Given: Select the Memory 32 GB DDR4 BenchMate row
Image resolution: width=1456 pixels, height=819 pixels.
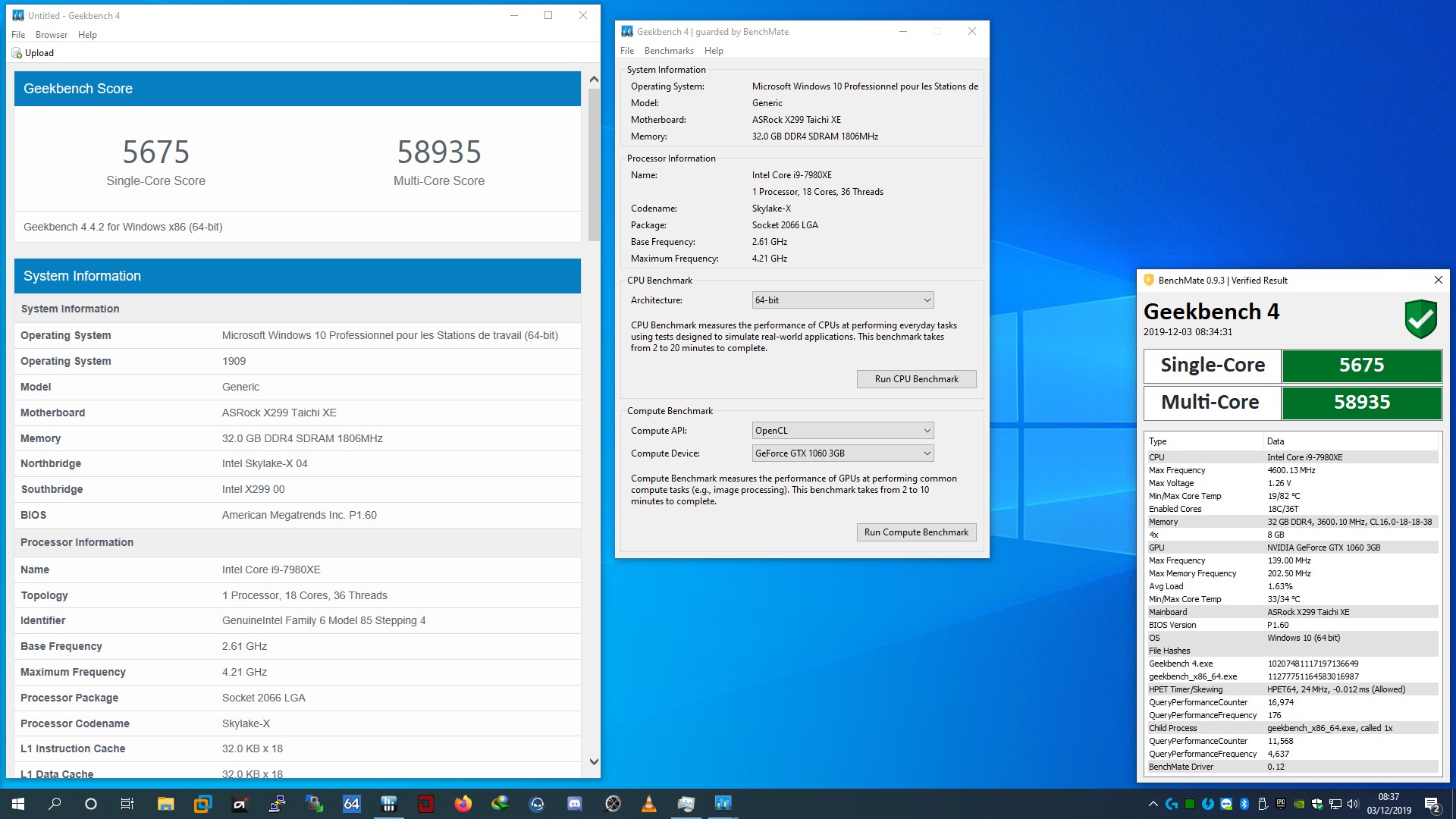Looking at the screenshot, I should 1292,522.
